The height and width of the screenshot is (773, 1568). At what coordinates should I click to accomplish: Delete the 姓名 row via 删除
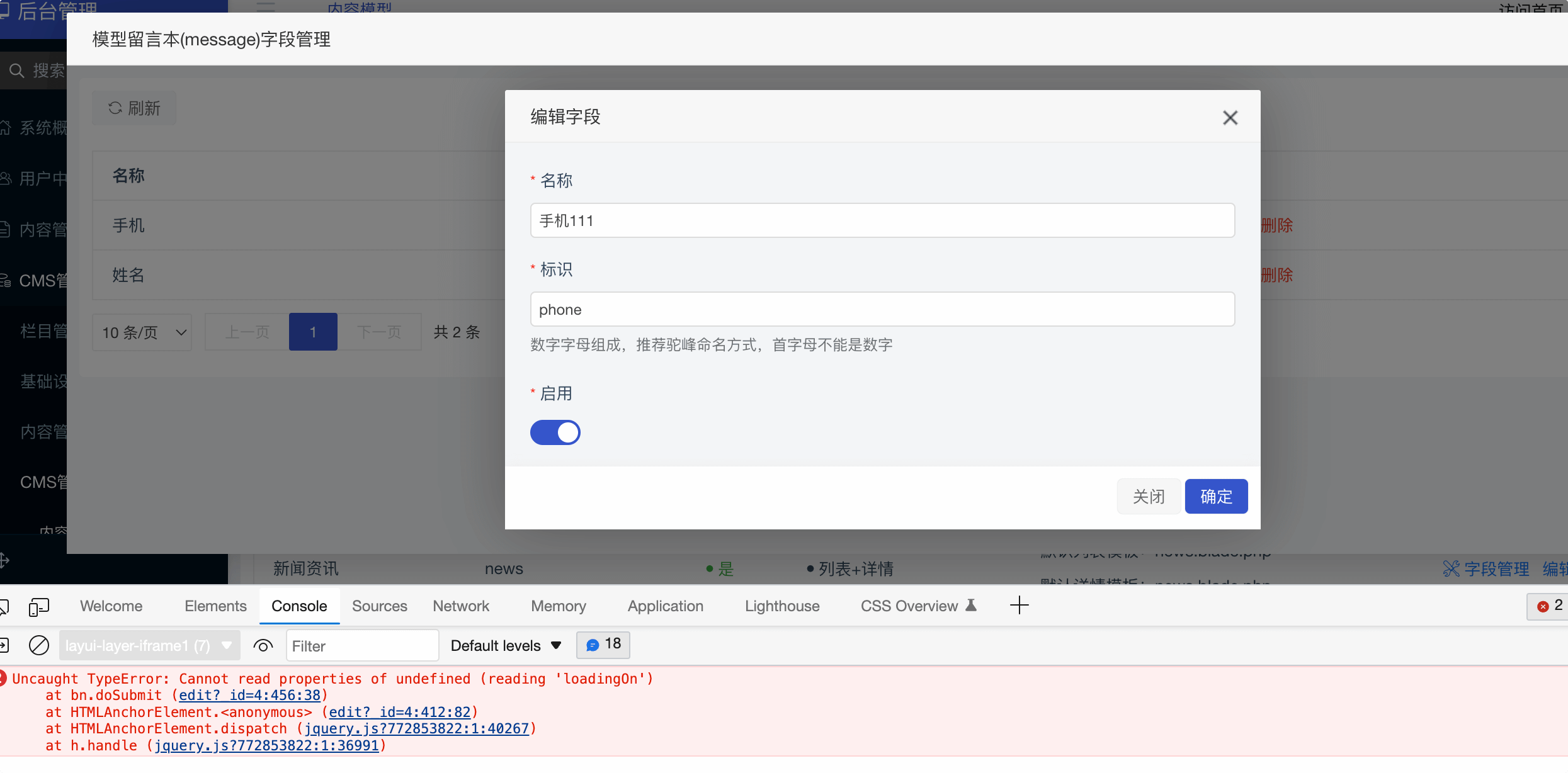point(1276,275)
